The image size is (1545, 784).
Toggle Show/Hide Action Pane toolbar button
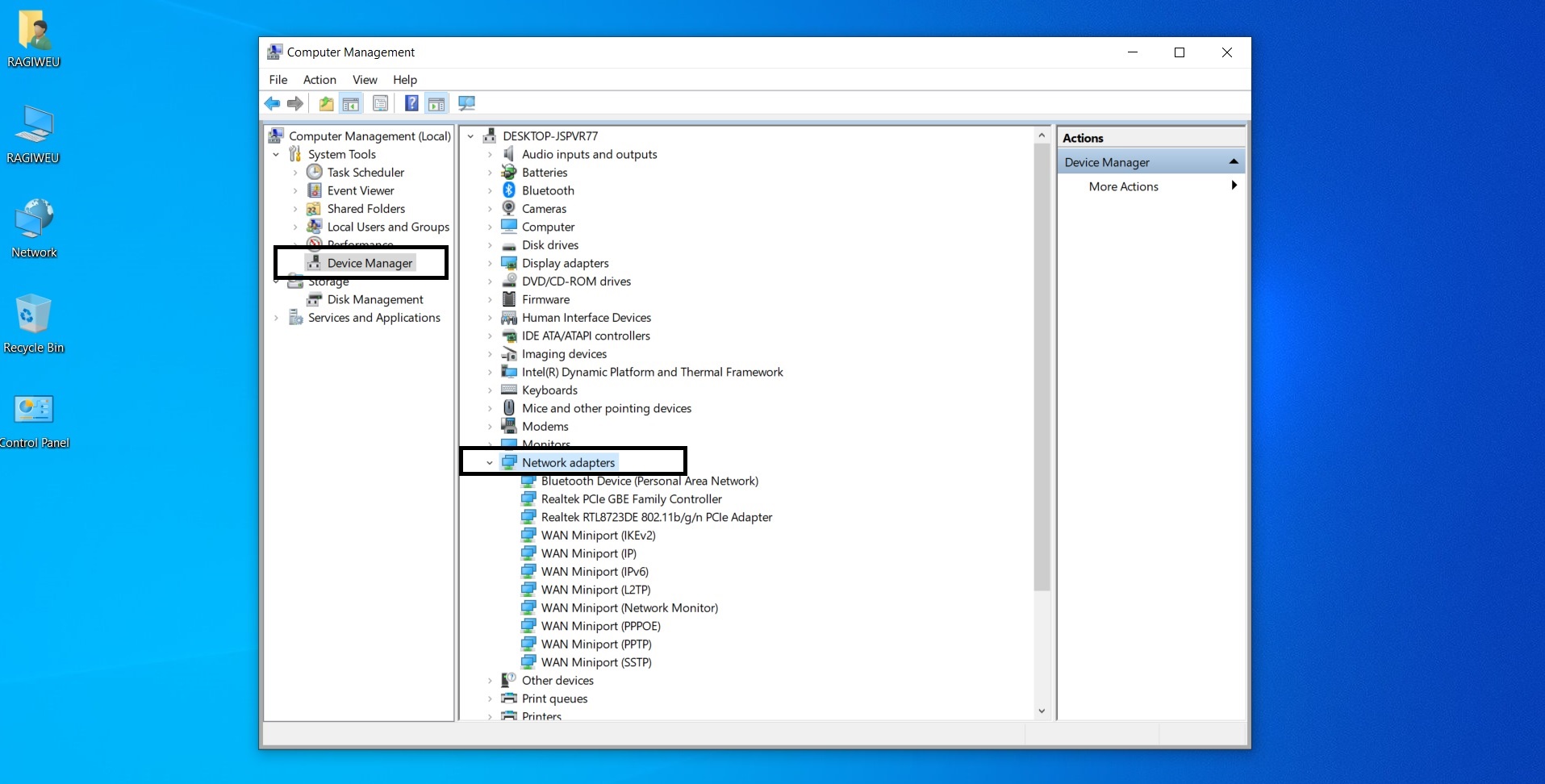pyautogui.click(x=436, y=103)
